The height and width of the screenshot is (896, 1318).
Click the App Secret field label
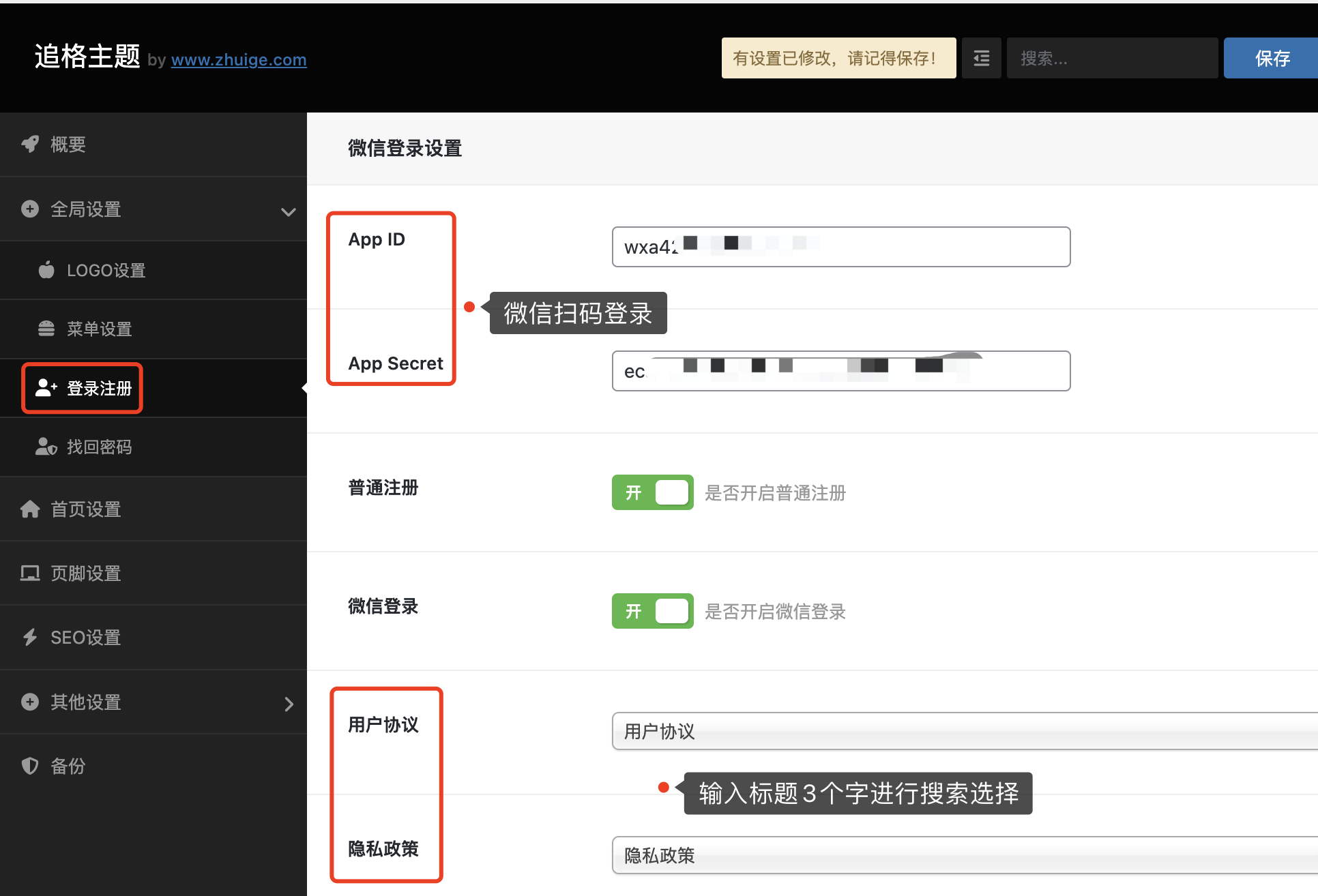click(x=396, y=363)
